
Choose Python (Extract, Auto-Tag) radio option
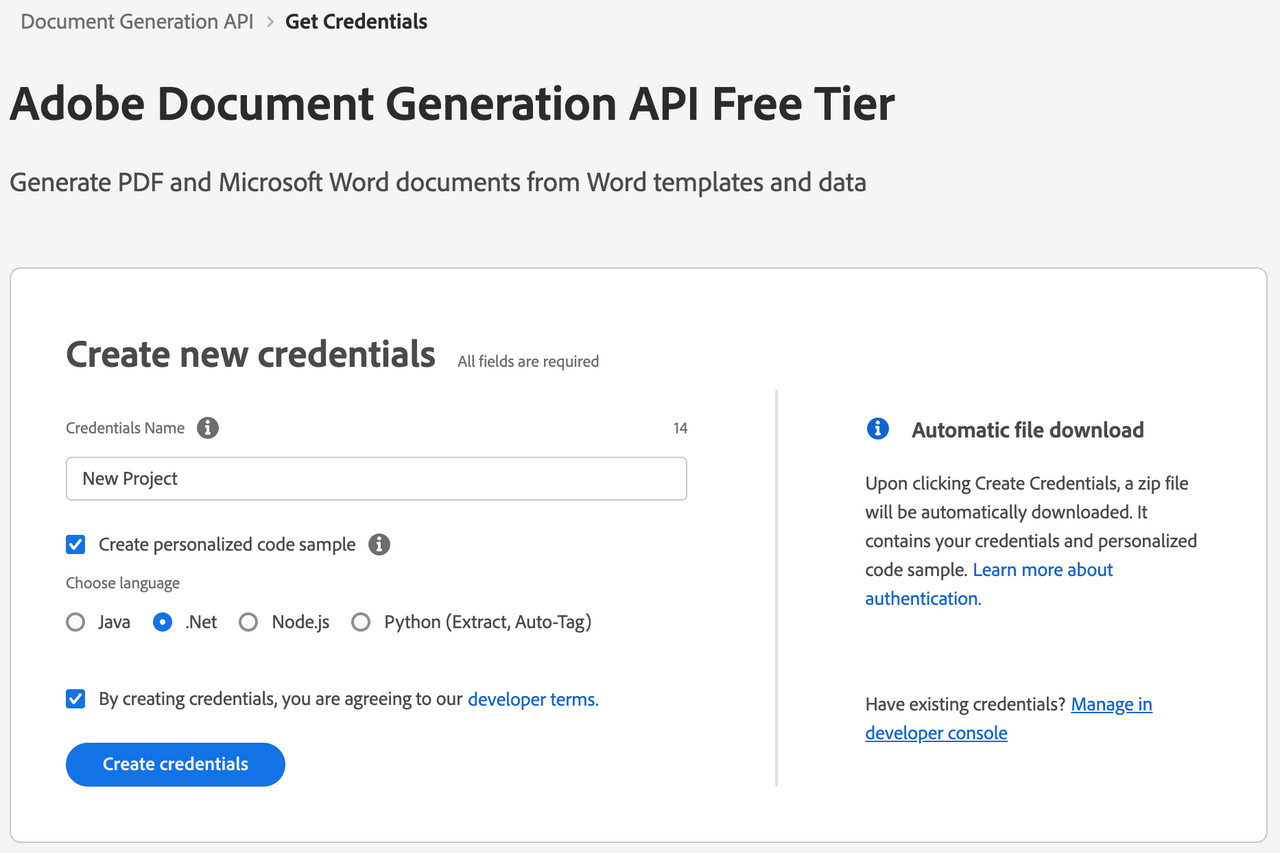(361, 622)
